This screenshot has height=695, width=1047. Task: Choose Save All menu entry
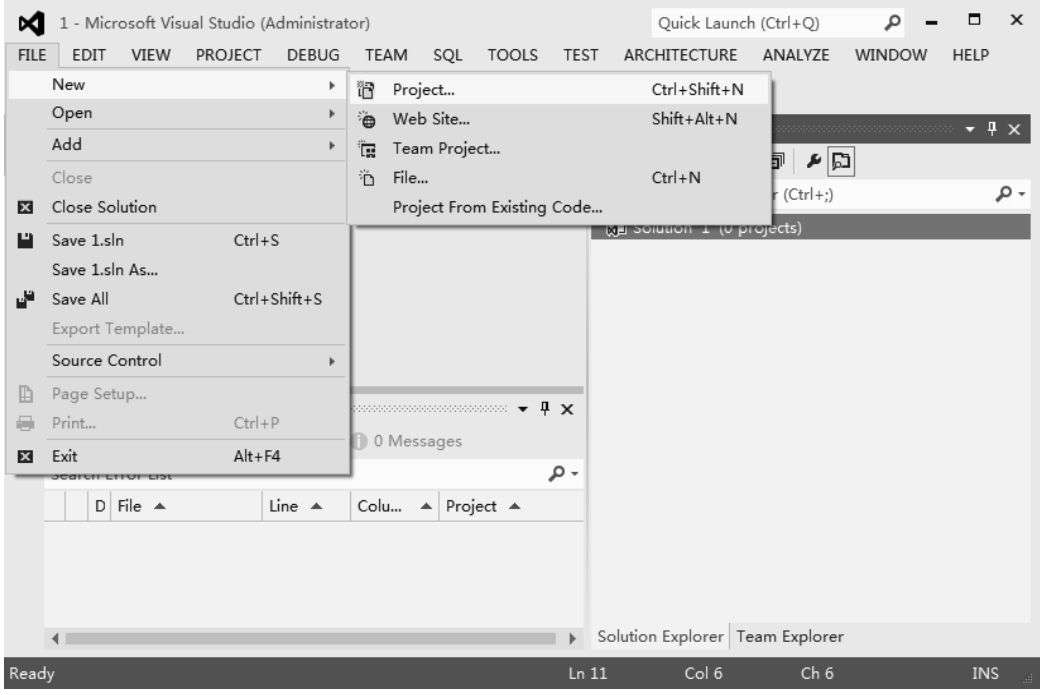179,299
